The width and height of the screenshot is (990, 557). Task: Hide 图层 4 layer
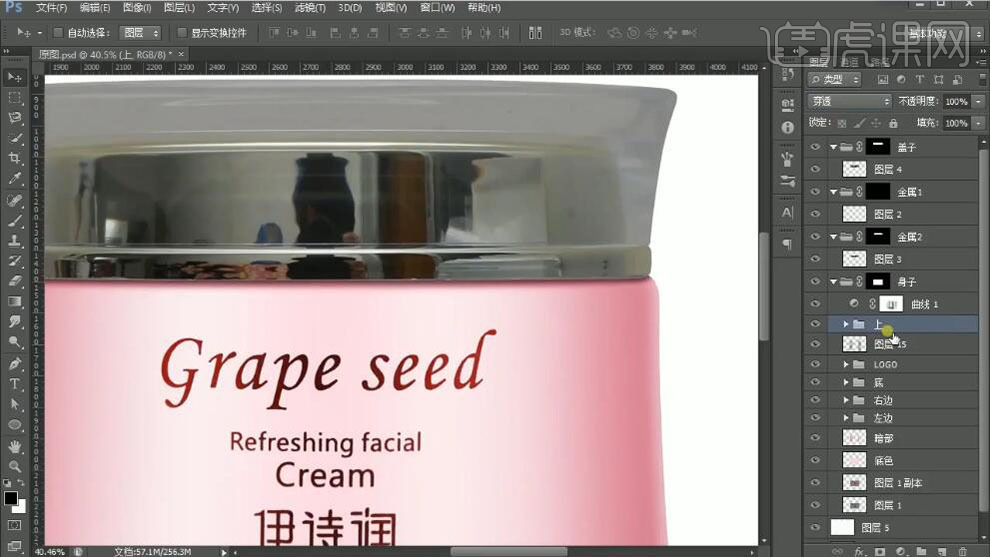point(815,169)
